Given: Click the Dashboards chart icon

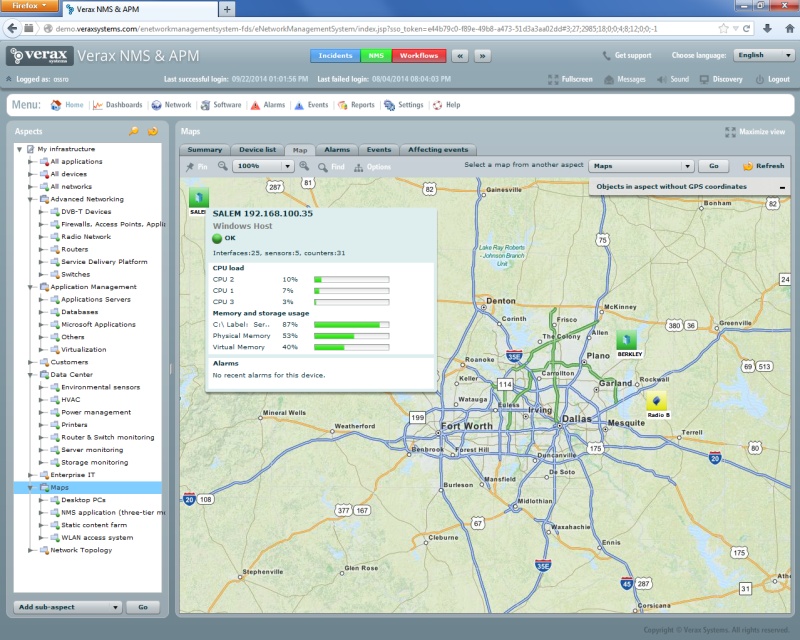Looking at the screenshot, I should [x=97, y=105].
